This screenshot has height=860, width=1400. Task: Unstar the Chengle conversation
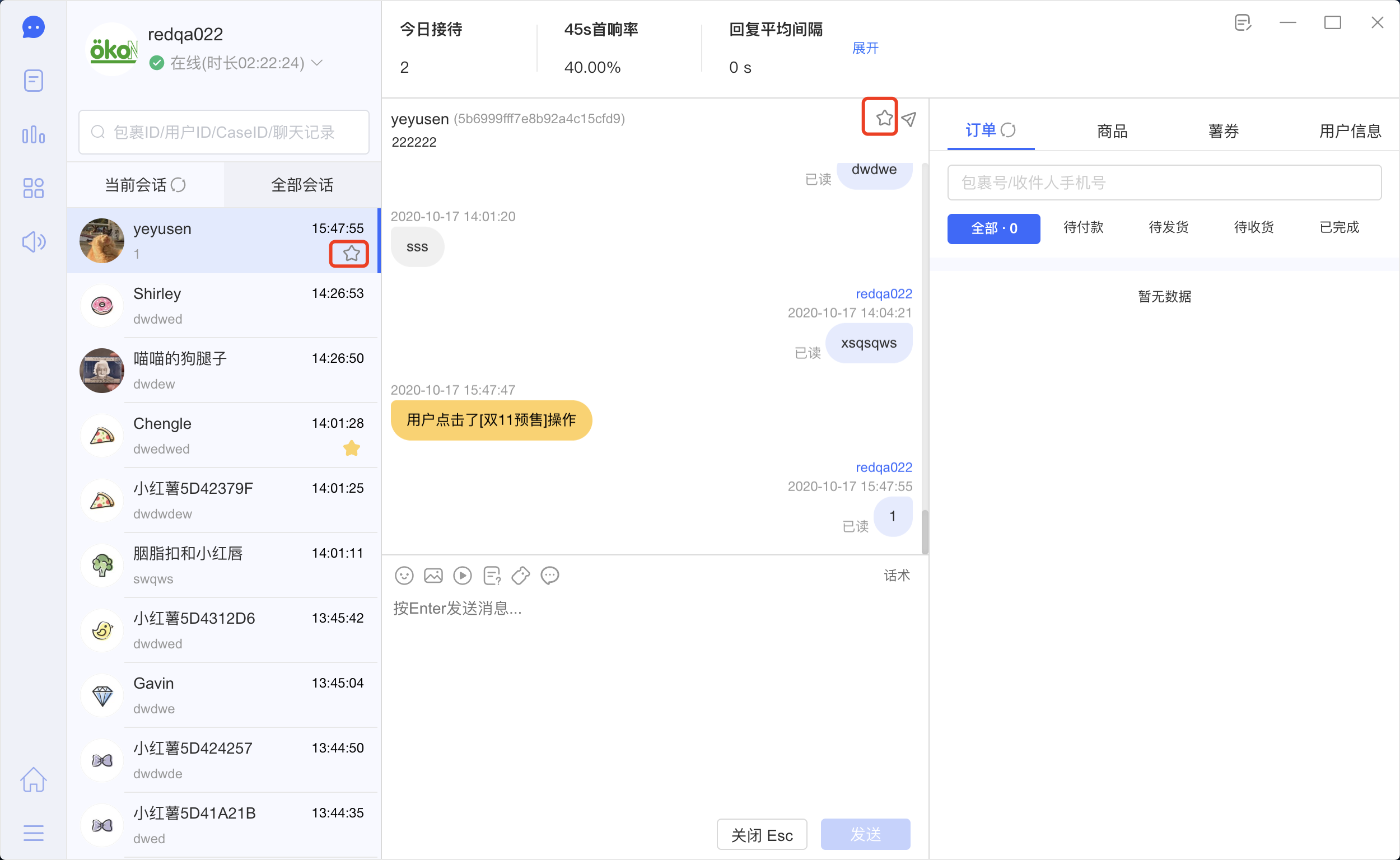coord(352,448)
